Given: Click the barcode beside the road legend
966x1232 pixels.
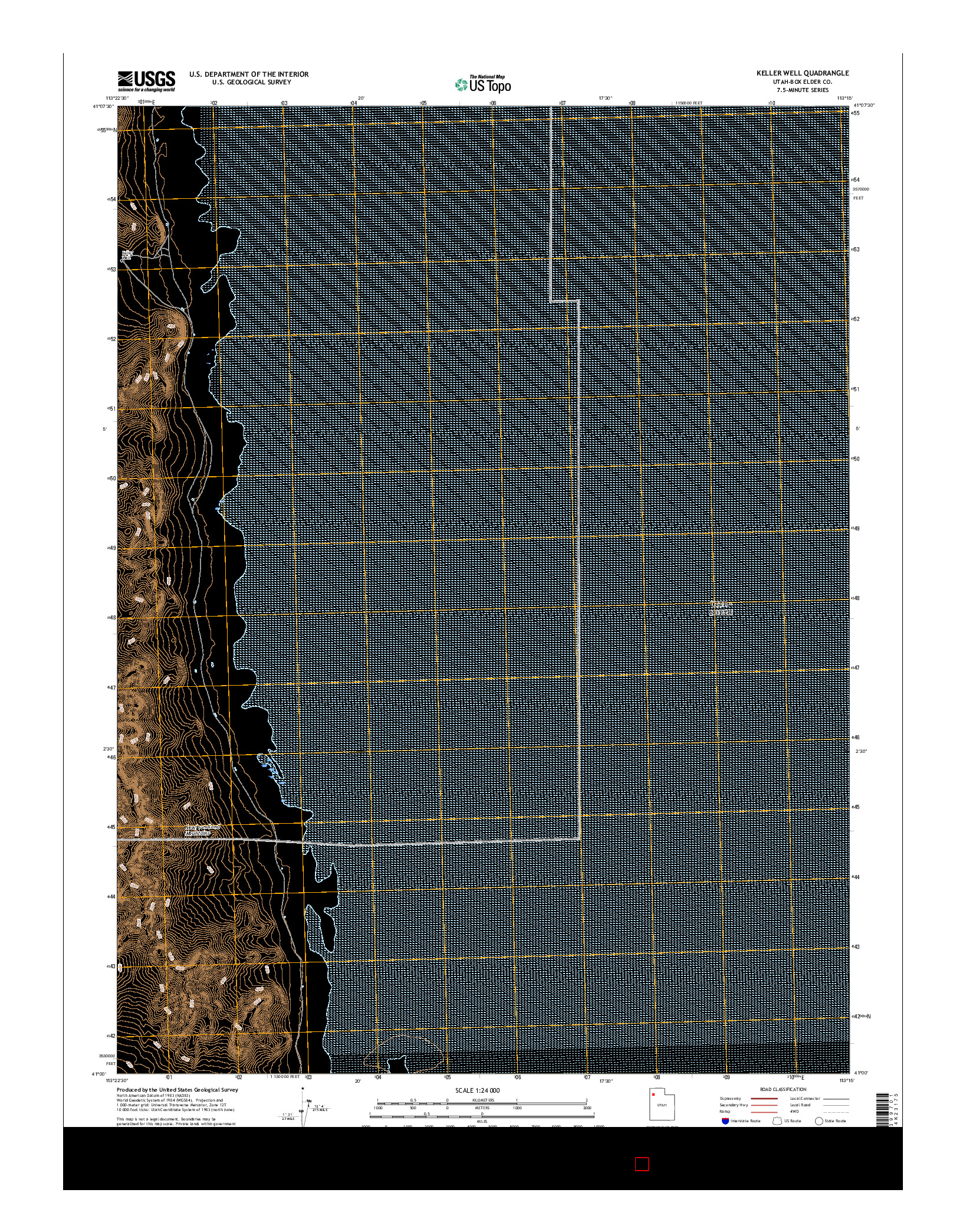Looking at the screenshot, I should [x=882, y=1110].
